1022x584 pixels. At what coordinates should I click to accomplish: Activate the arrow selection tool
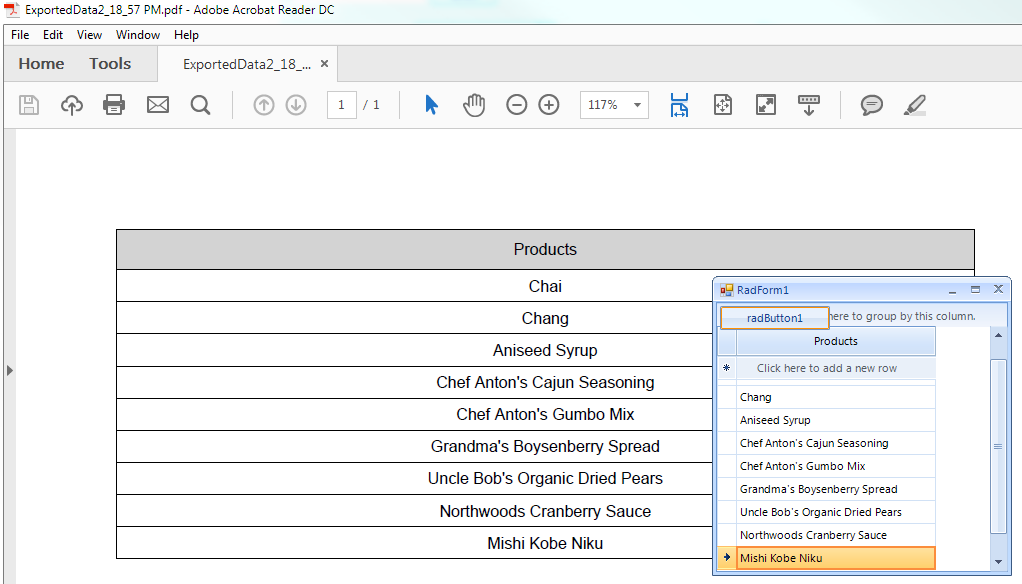(431, 105)
